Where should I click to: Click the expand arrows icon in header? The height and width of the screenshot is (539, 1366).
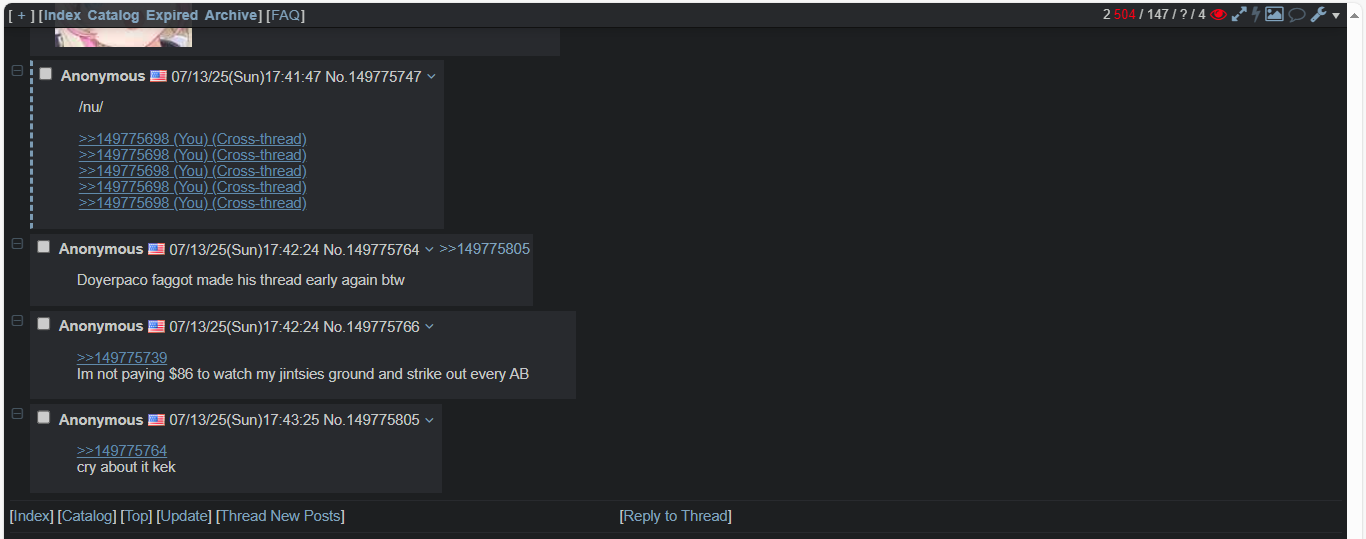click(x=1239, y=15)
